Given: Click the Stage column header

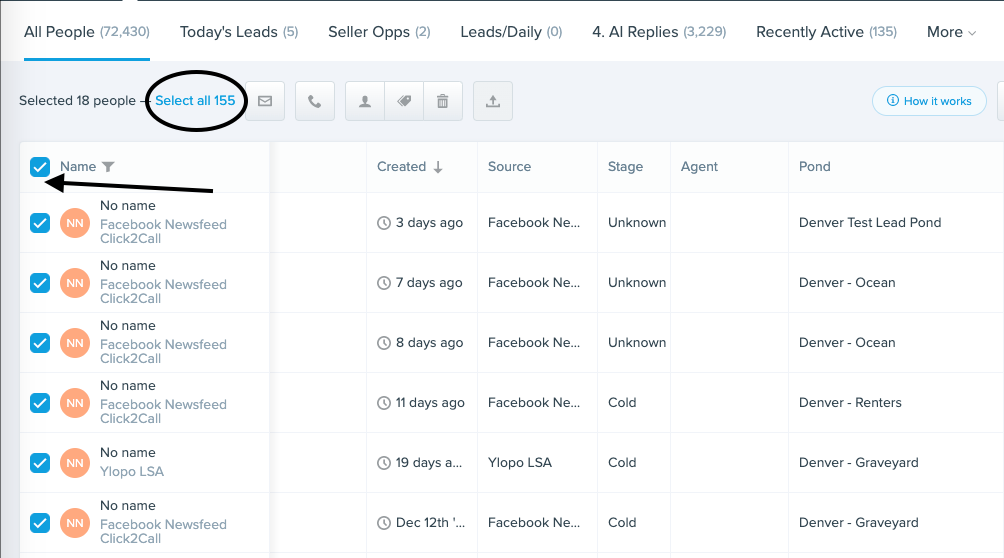Looking at the screenshot, I should 625,167.
